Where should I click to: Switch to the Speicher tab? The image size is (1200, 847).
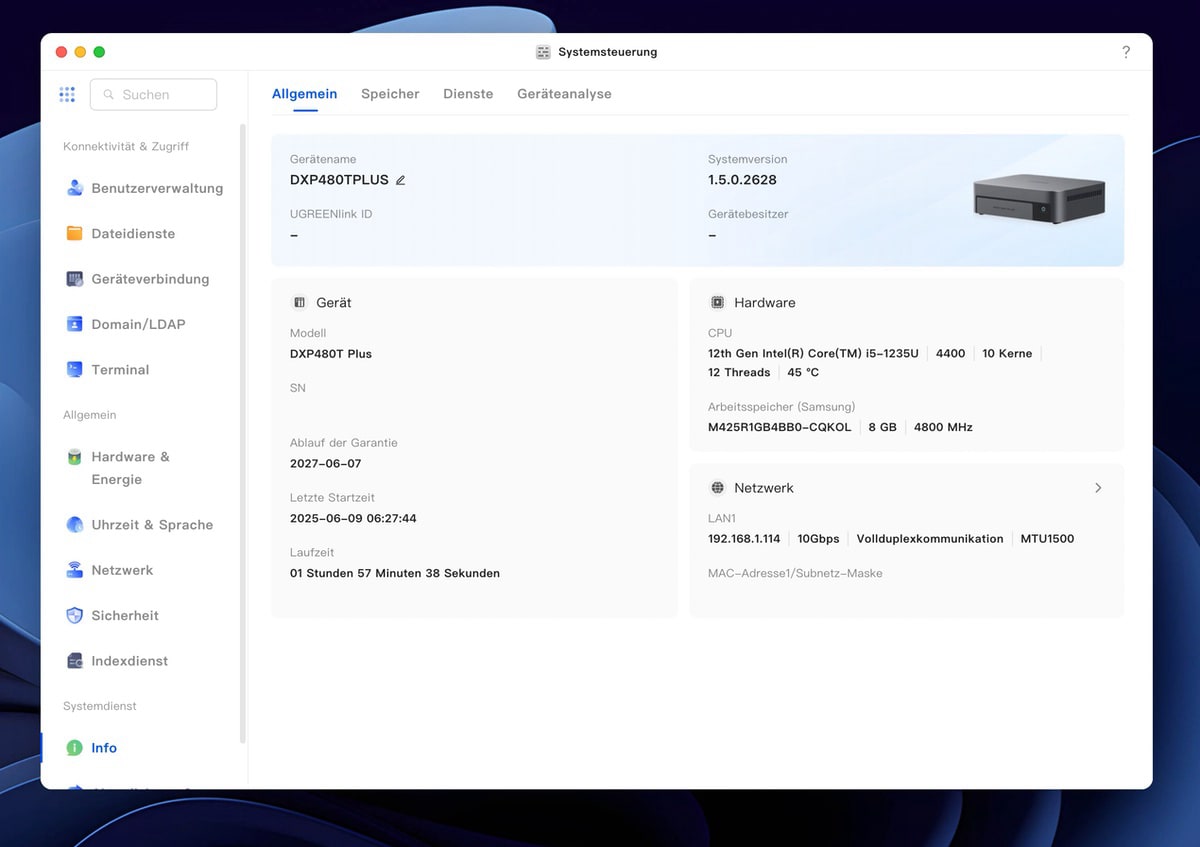coord(390,94)
